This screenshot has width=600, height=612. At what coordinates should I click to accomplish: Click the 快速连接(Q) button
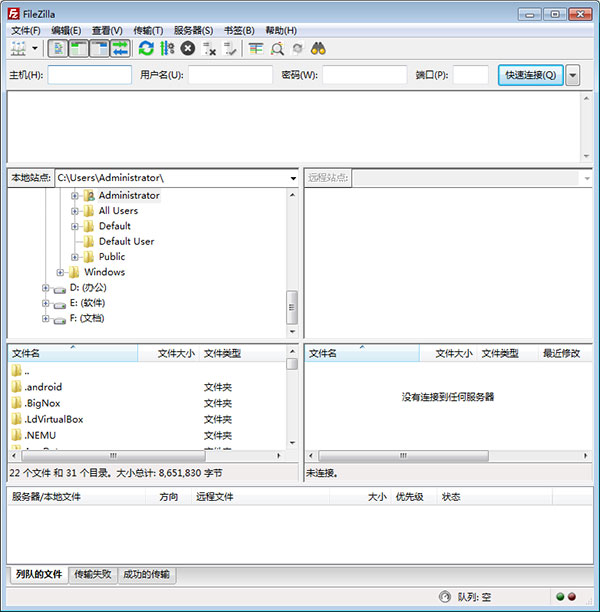531,75
